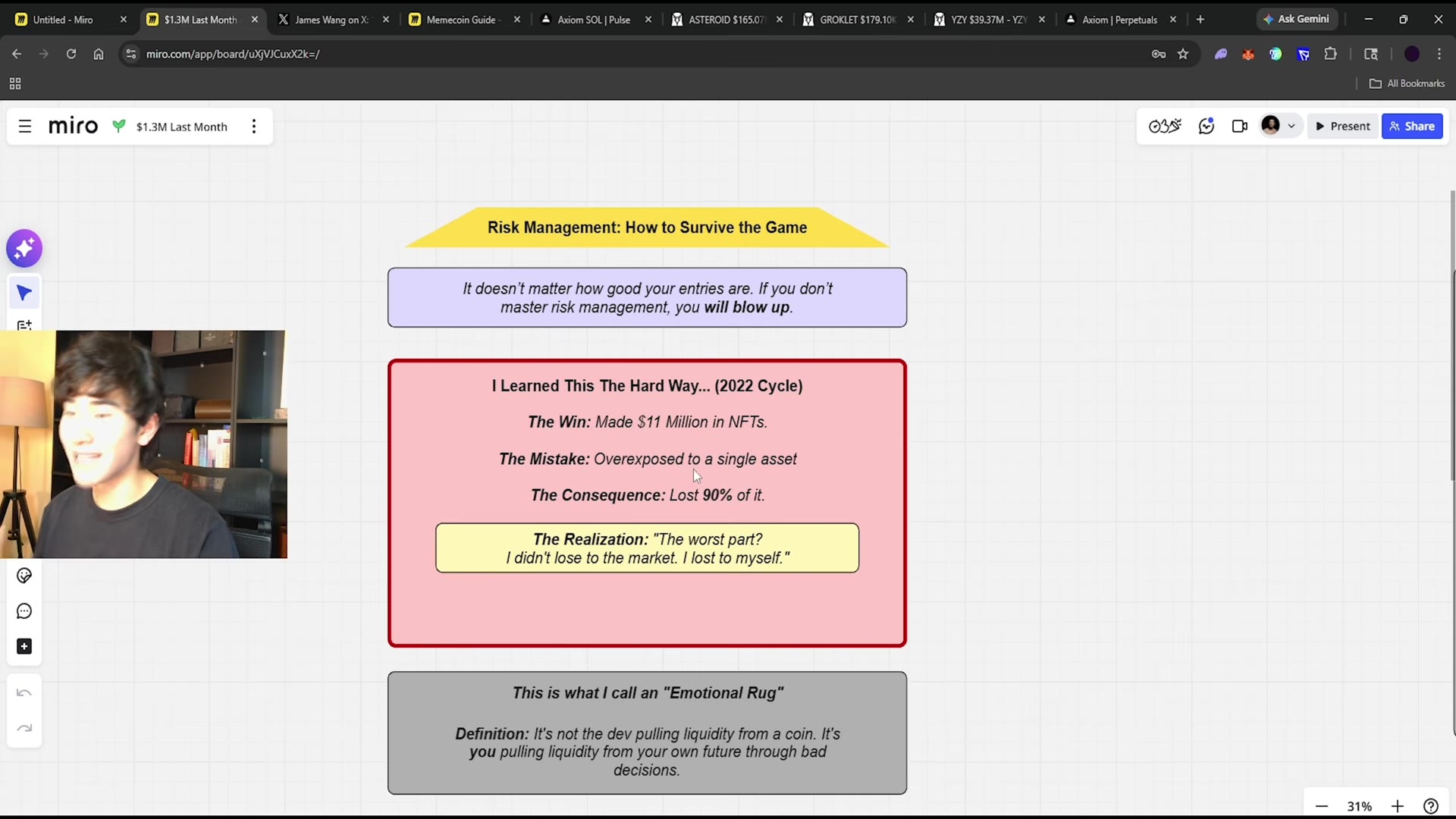Select the cursor Select tool
Image resolution: width=1456 pixels, height=819 pixels.
pos(24,293)
